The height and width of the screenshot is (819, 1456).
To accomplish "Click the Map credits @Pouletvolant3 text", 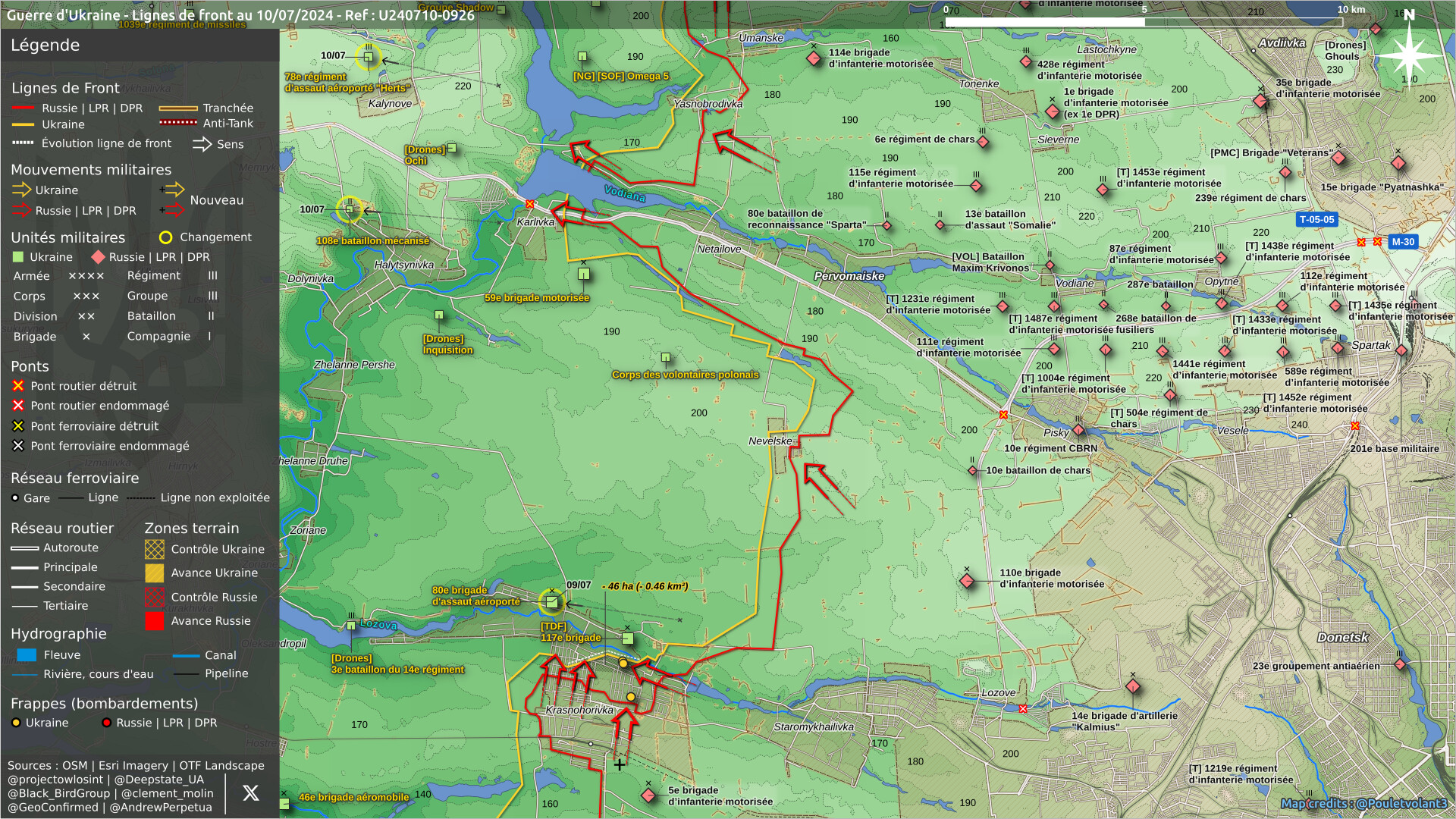I will click(x=1363, y=804).
